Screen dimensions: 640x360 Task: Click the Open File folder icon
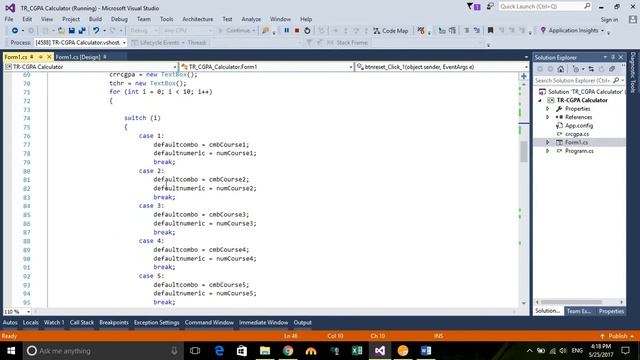coord(61,31)
